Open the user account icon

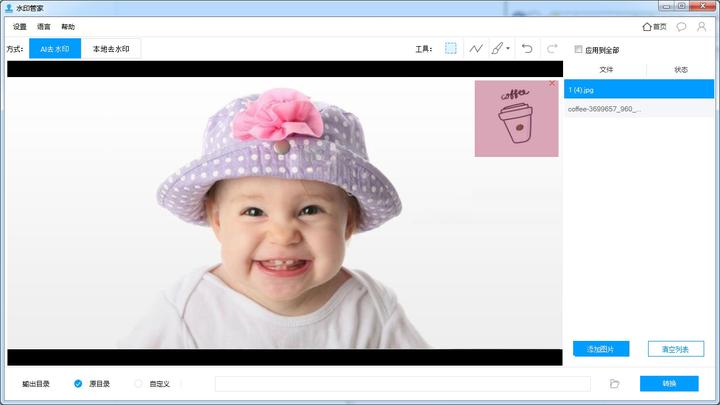point(701,27)
